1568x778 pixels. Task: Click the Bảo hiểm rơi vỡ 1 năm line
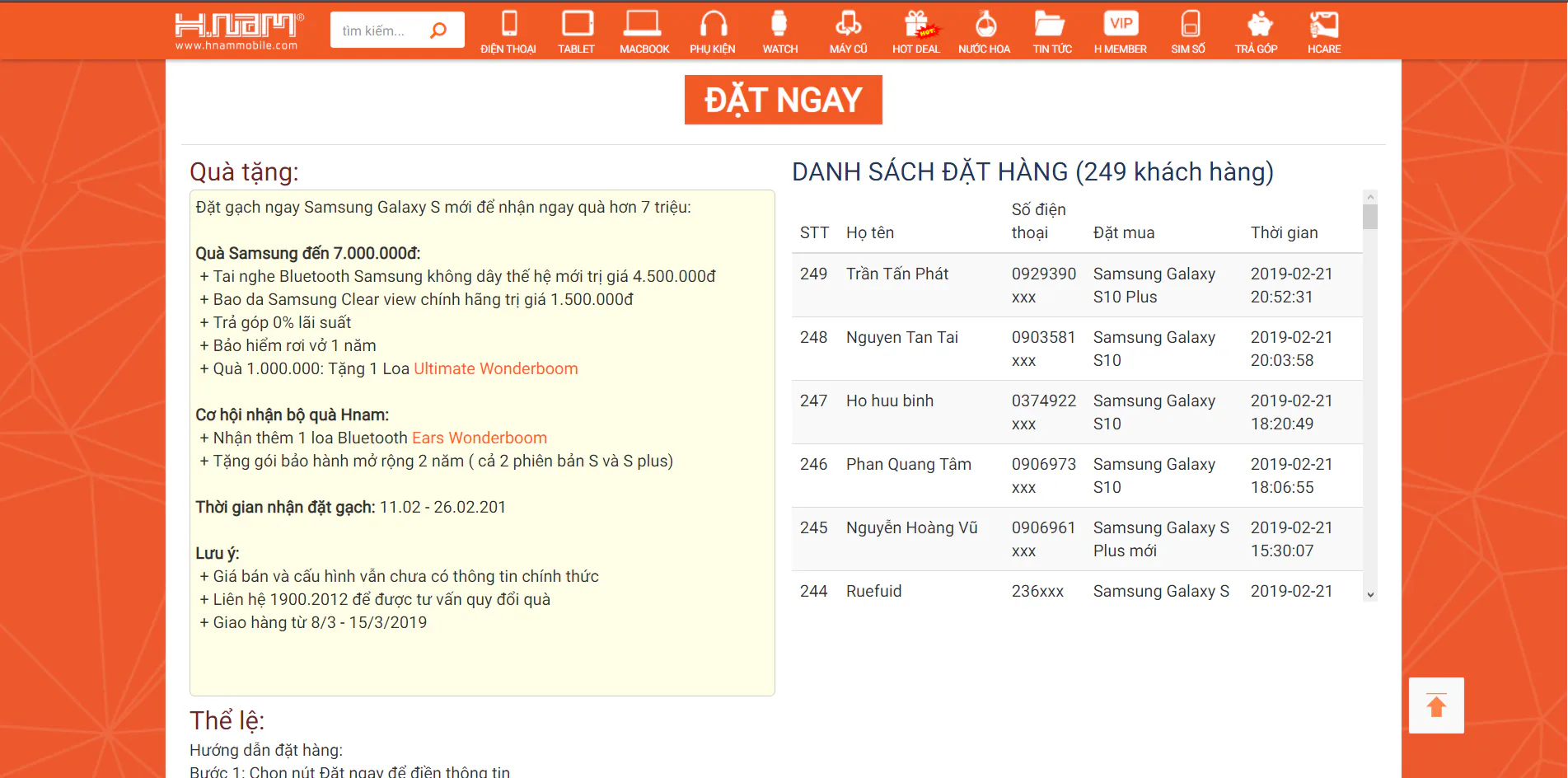[288, 345]
